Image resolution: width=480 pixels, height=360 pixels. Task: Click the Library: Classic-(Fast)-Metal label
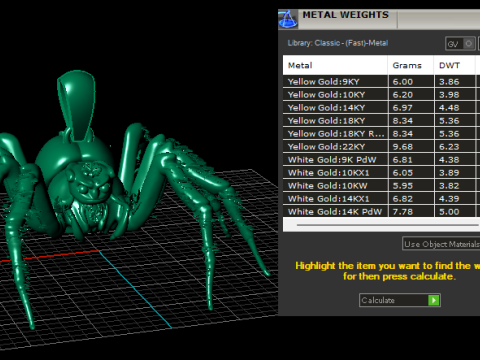coord(338,43)
